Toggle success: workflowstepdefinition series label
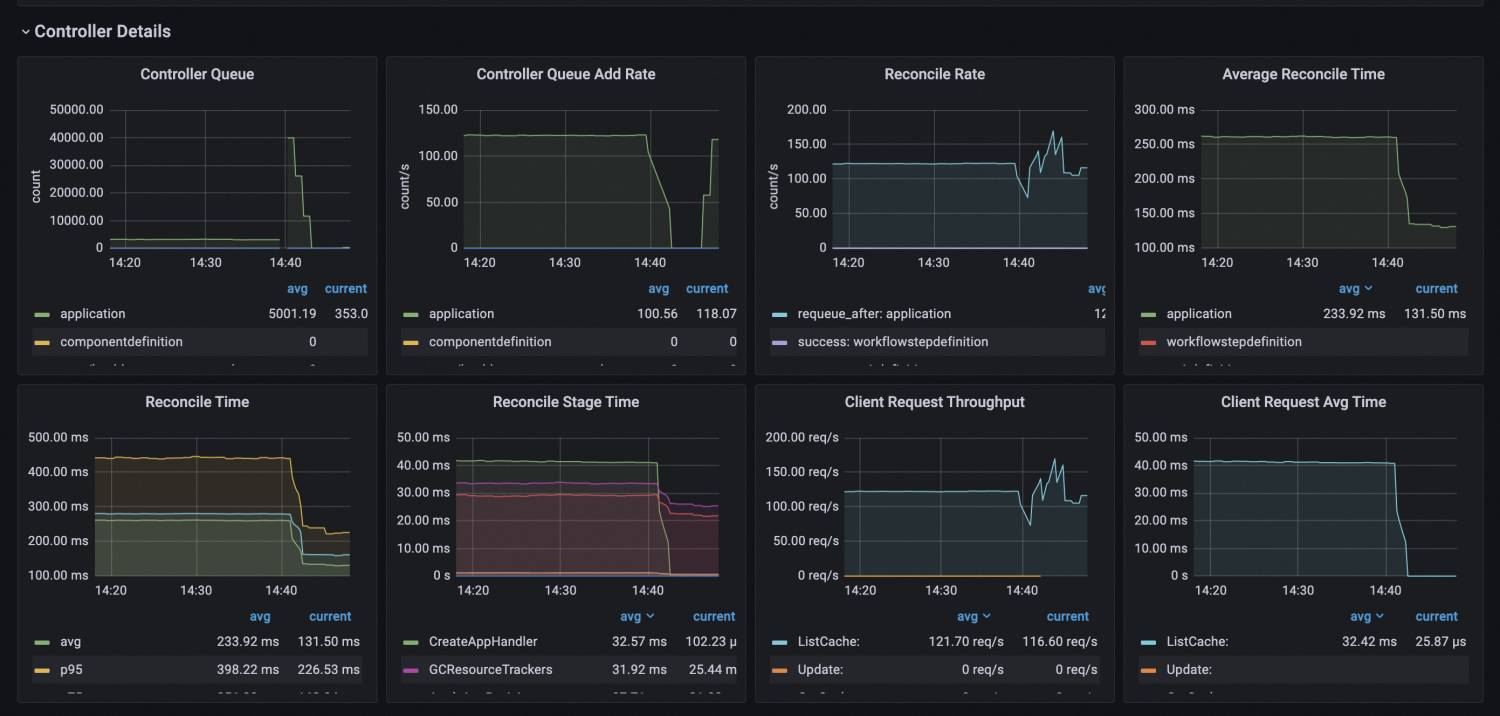Image resolution: width=1500 pixels, height=716 pixels. [x=893, y=342]
